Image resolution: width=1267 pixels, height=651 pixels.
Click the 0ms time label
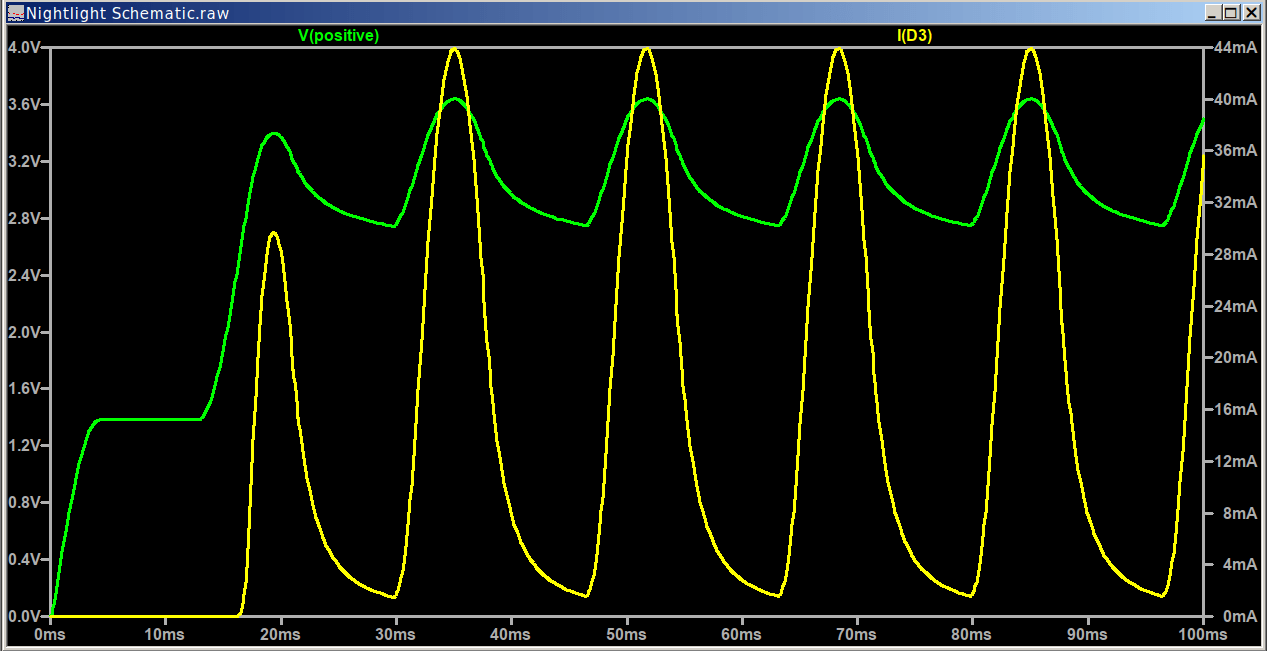coord(48,634)
